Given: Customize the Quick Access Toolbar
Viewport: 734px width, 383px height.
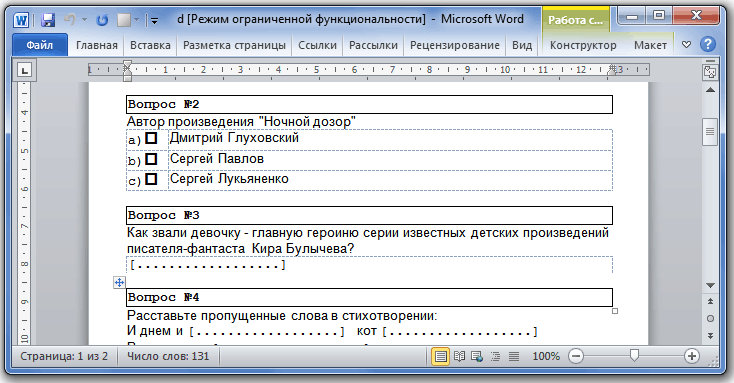Looking at the screenshot, I should 154,21.
